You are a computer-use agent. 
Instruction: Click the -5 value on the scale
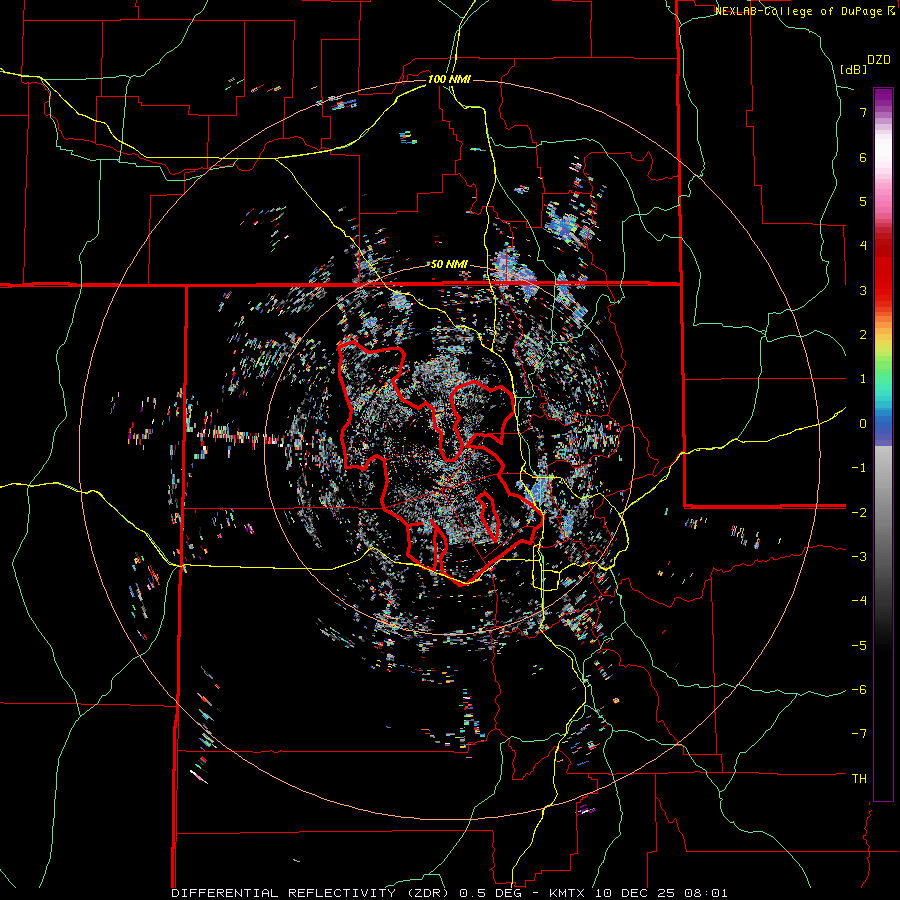click(x=859, y=645)
